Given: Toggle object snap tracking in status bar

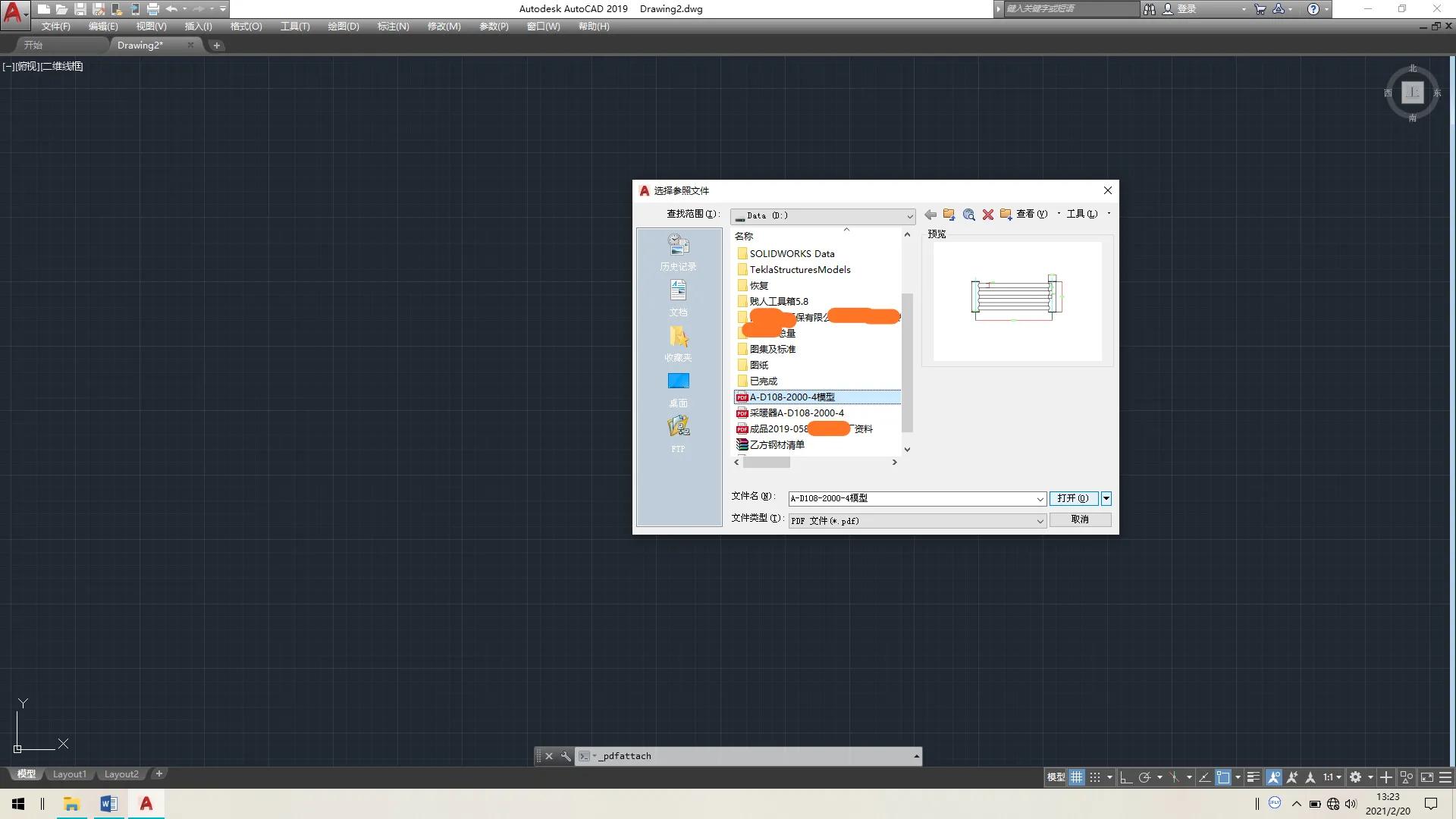Looking at the screenshot, I should [1204, 777].
